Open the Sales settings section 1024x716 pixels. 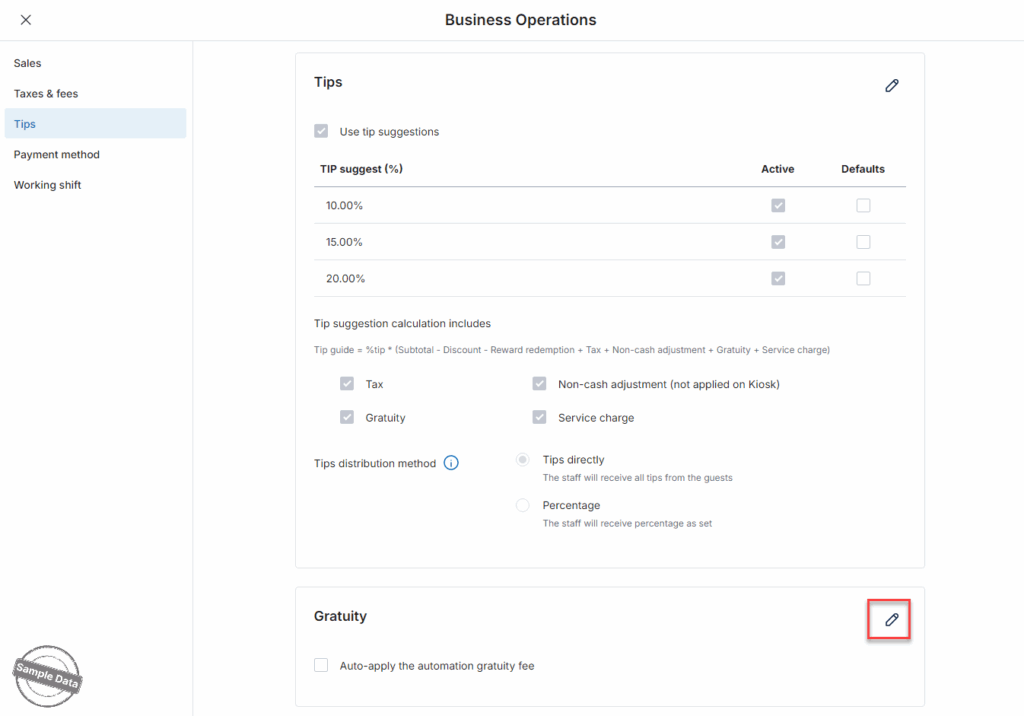pos(28,63)
